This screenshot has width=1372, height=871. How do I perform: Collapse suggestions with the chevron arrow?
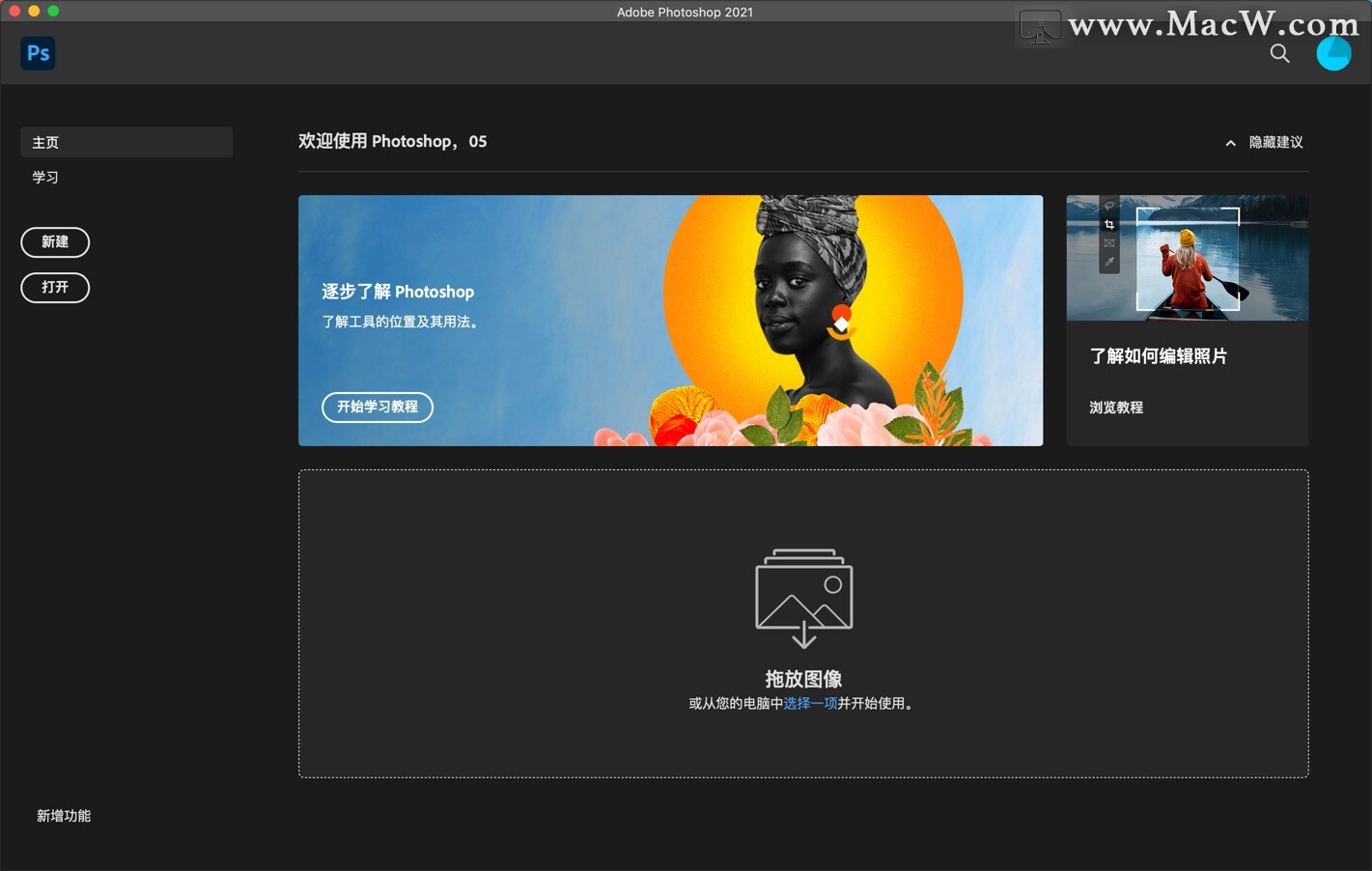(1230, 143)
